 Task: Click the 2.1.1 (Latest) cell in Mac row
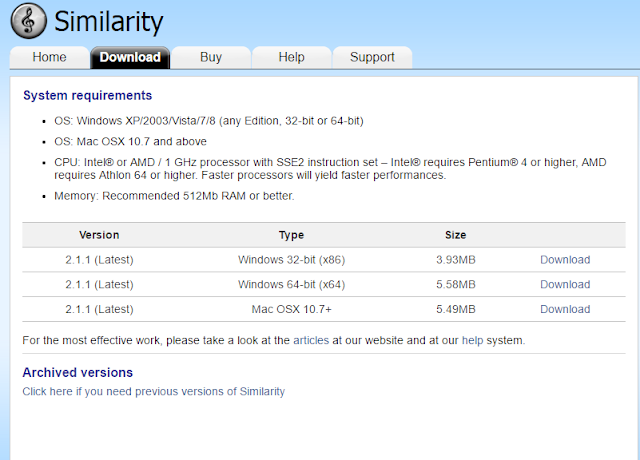99,309
